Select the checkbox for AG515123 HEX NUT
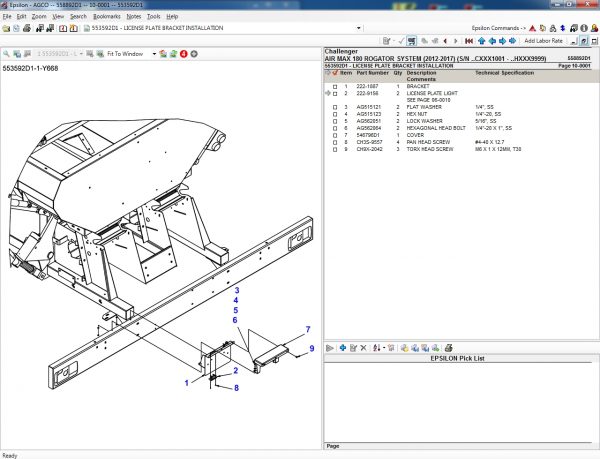Screen dimensions: 600x459 tap(335, 114)
